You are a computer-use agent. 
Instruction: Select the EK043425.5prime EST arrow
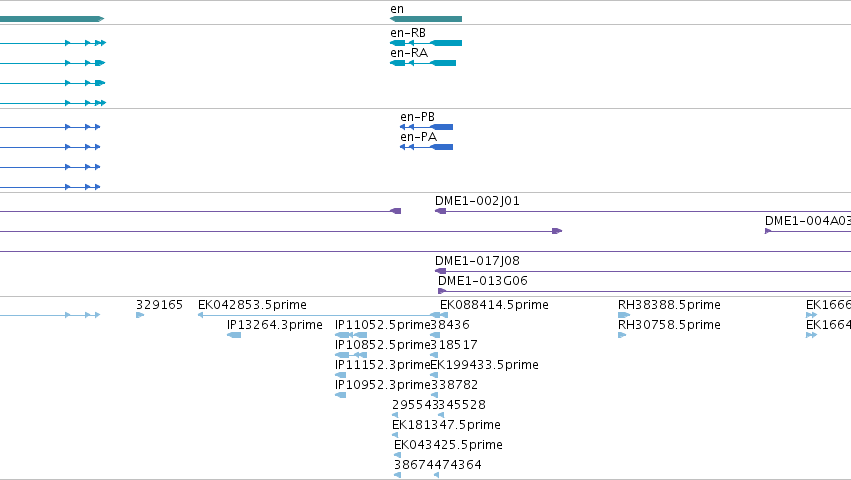pos(397,455)
